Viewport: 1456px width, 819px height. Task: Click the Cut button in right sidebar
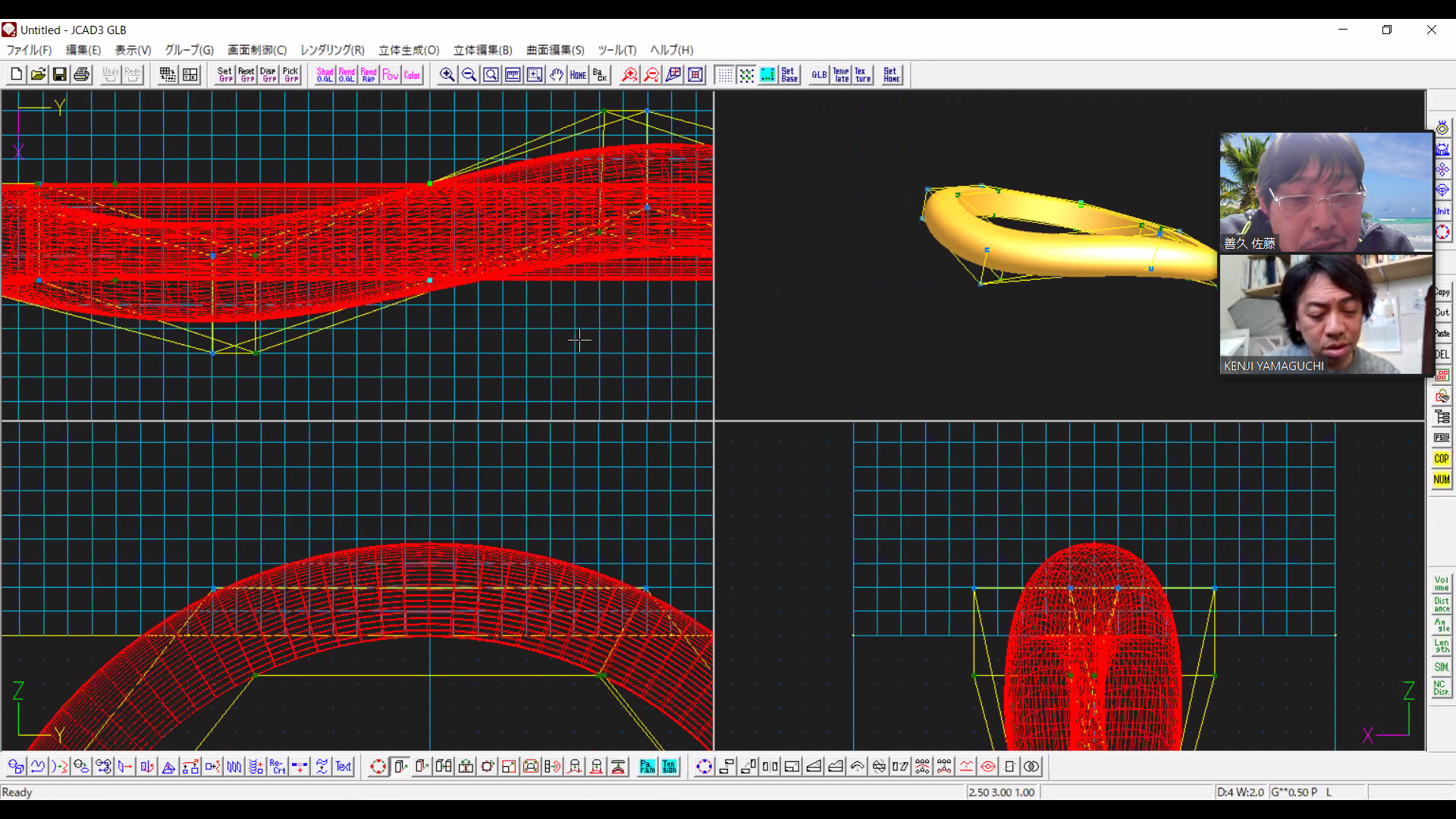click(1442, 312)
